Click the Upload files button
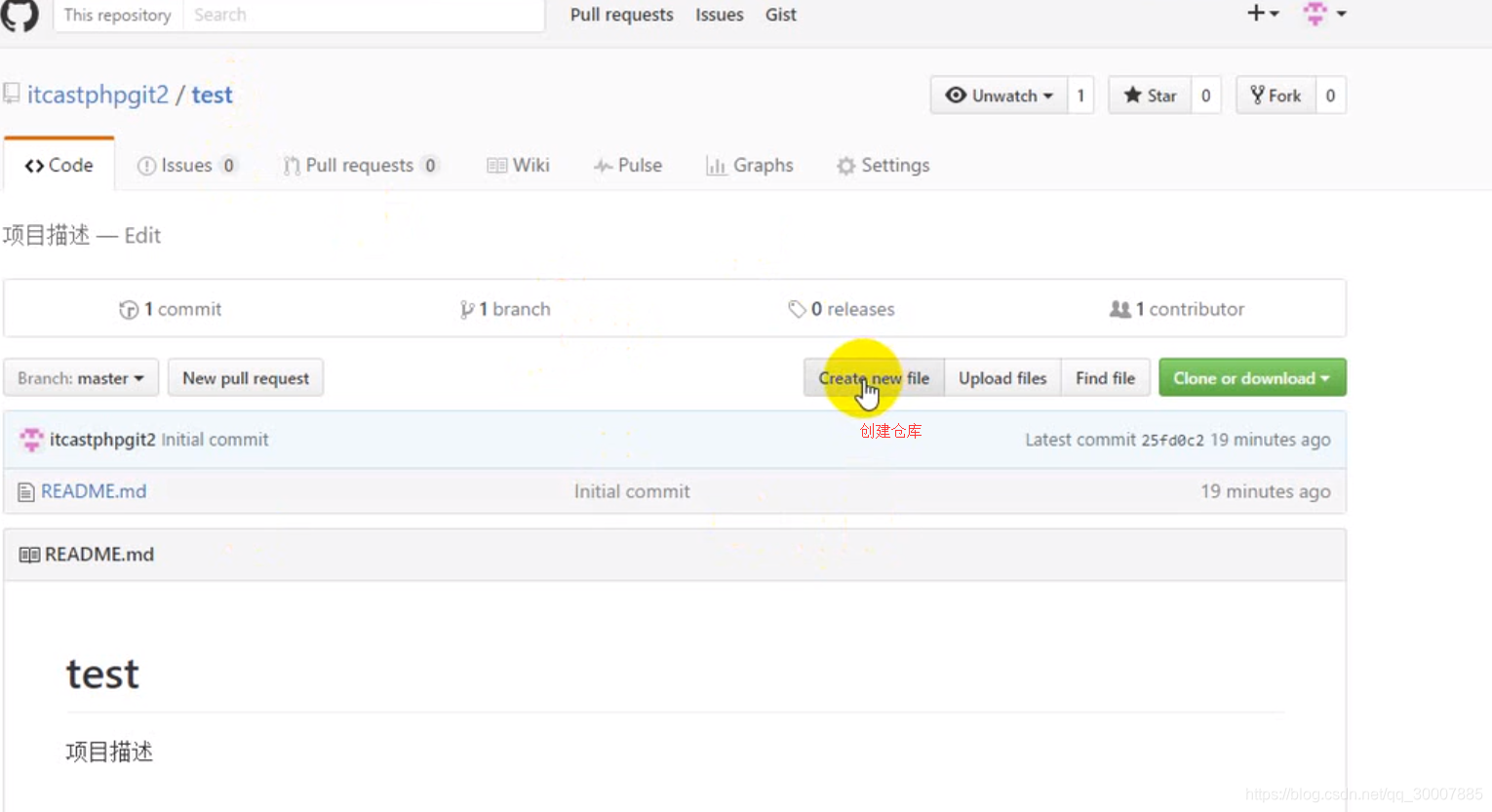 point(1002,378)
